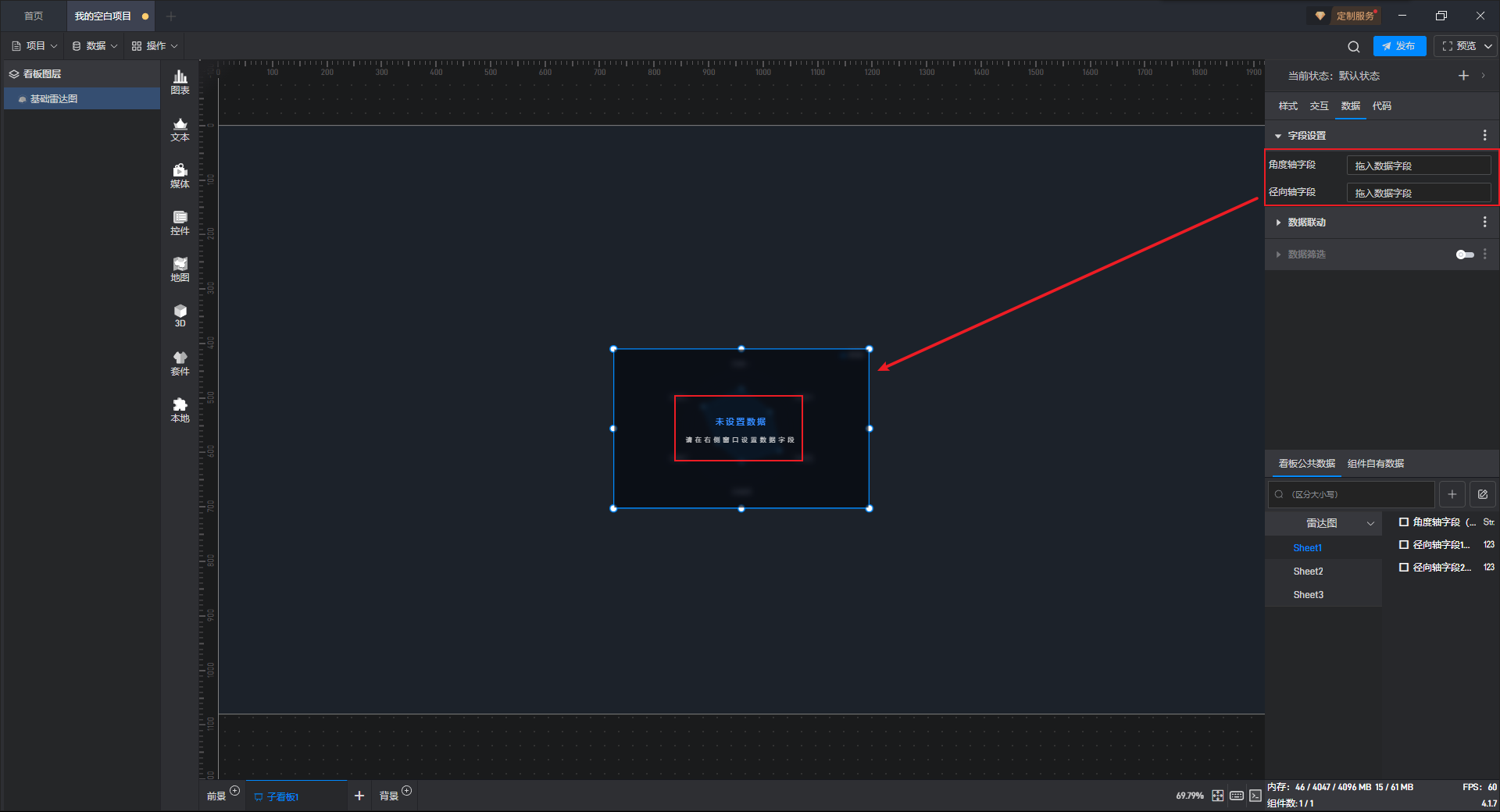The height and width of the screenshot is (812, 1500).
Task: Click the 径向轴字段 drop field input
Action: pyautogui.click(x=1419, y=193)
